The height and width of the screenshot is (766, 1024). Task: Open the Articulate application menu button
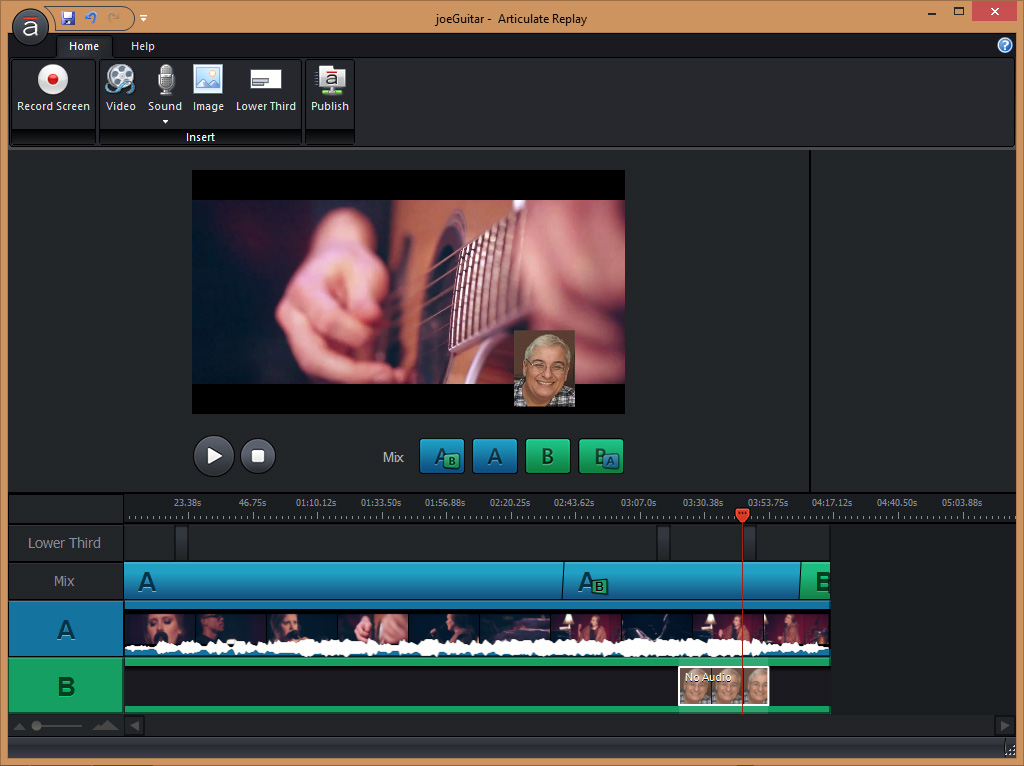pos(31,28)
